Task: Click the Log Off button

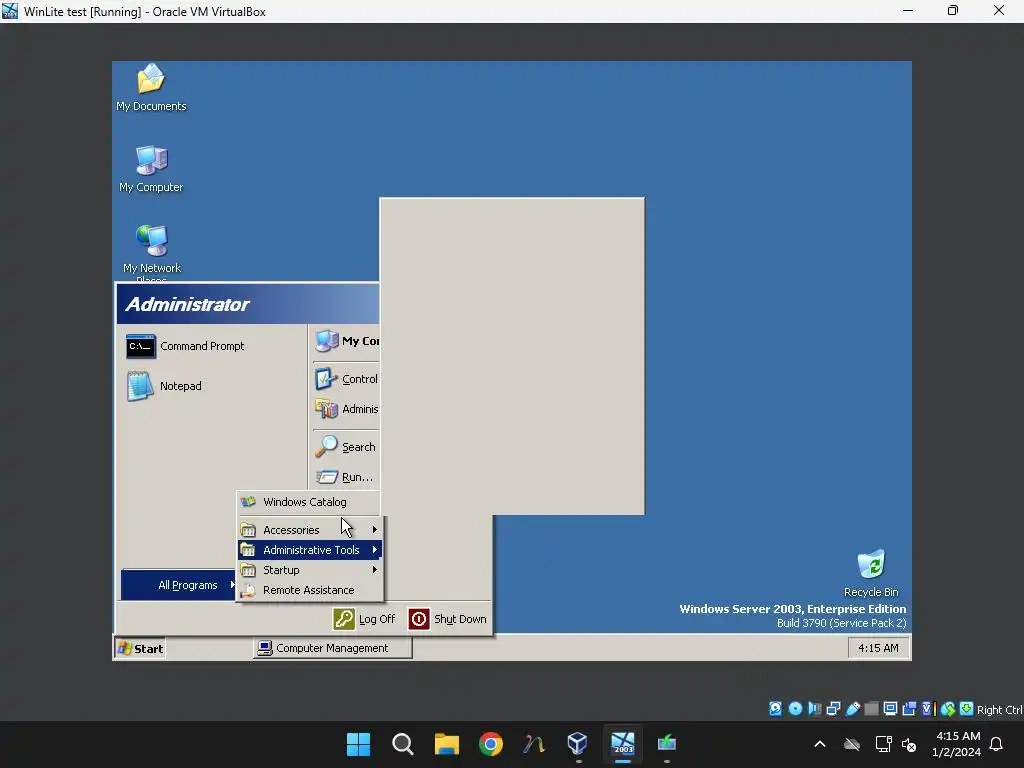Action: pyautogui.click(x=364, y=619)
